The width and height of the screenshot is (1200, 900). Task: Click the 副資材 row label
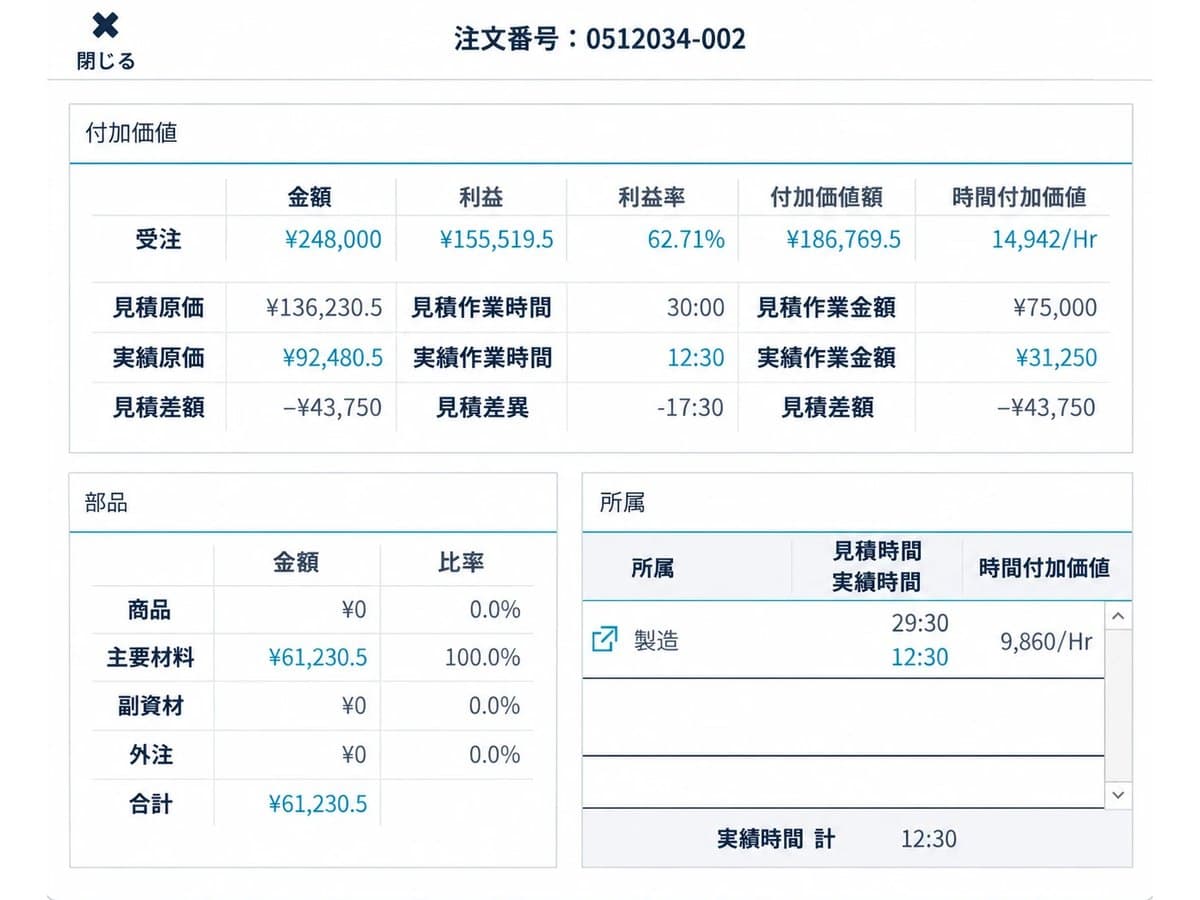pyautogui.click(x=150, y=706)
